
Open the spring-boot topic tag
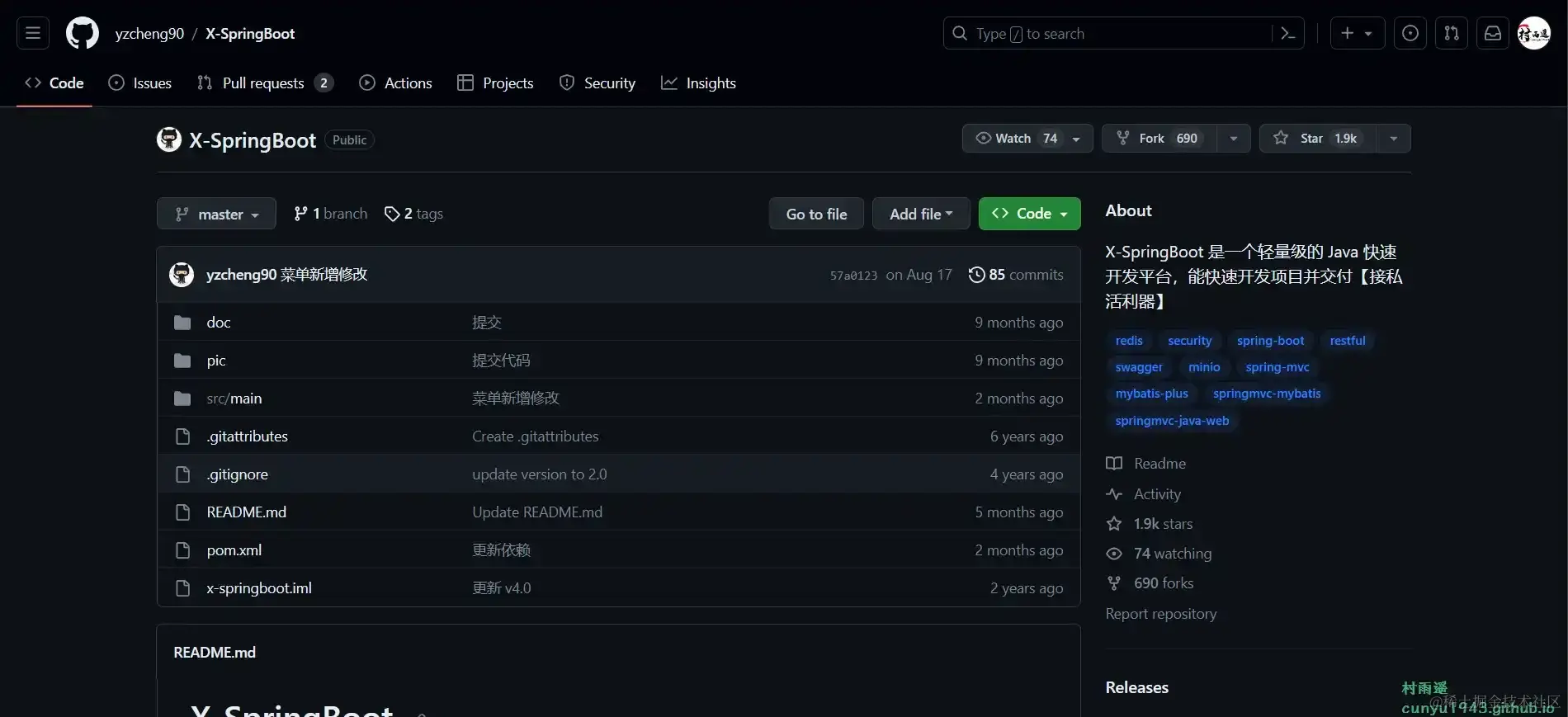coord(1270,341)
